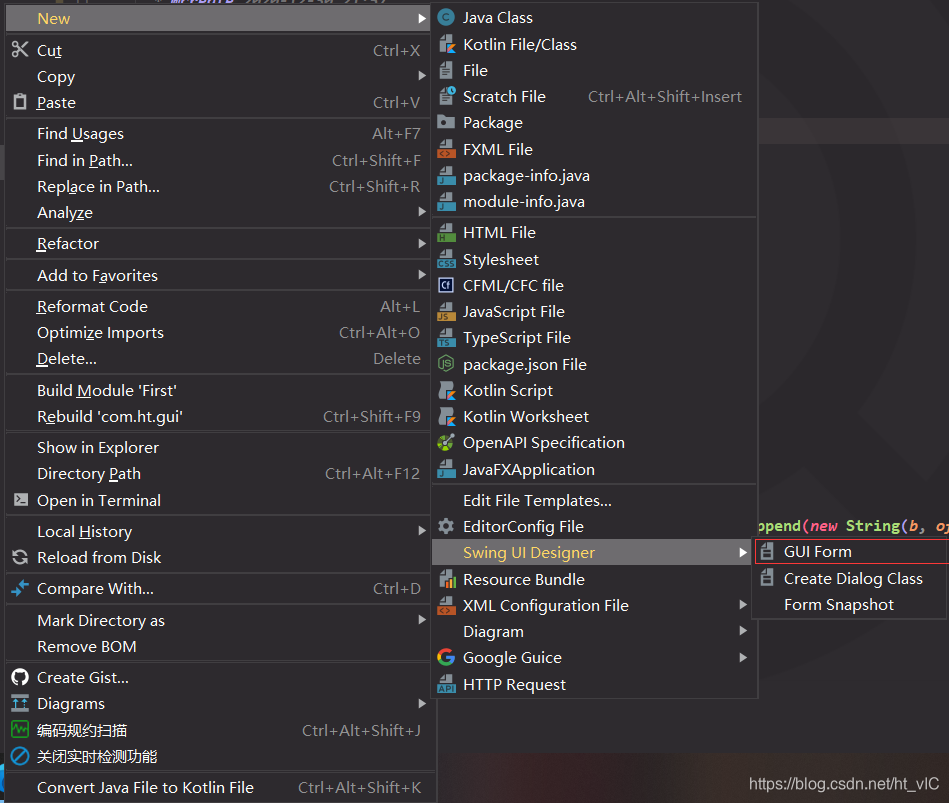Click the package-info.java icon
This screenshot has height=803, width=949.
click(x=446, y=175)
